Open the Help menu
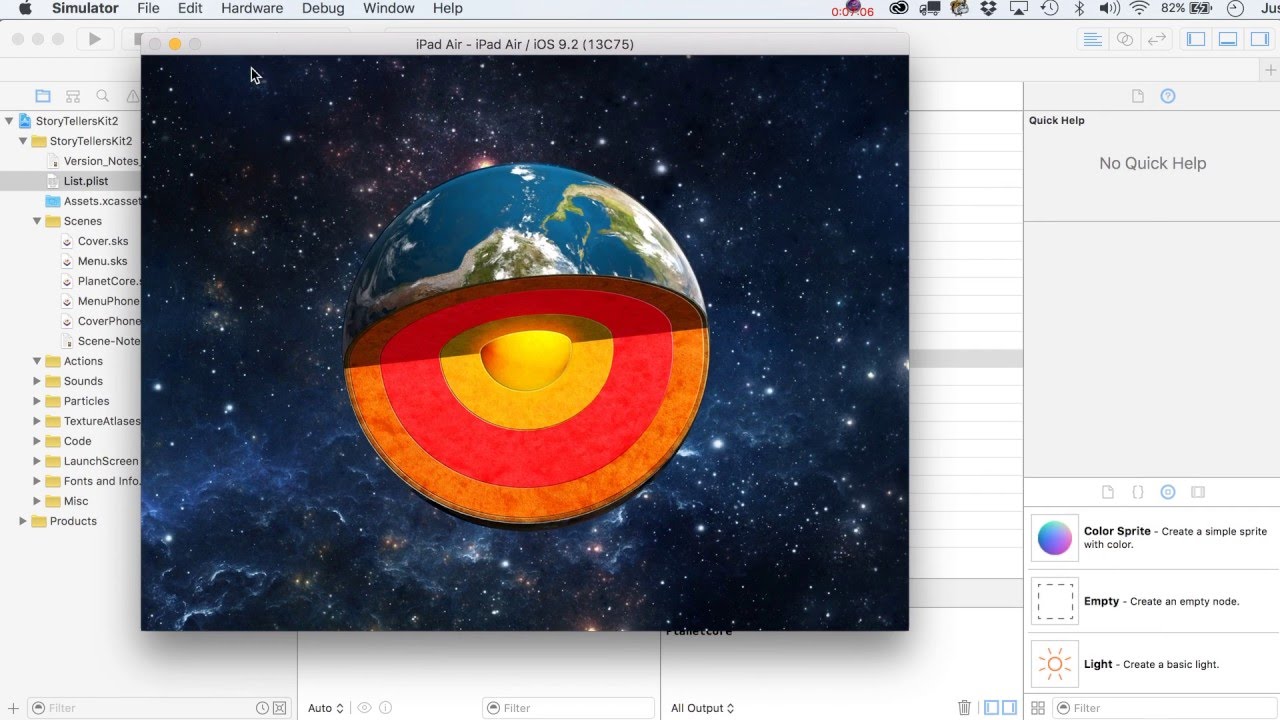Image resolution: width=1280 pixels, height=720 pixels. pos(447,8)
